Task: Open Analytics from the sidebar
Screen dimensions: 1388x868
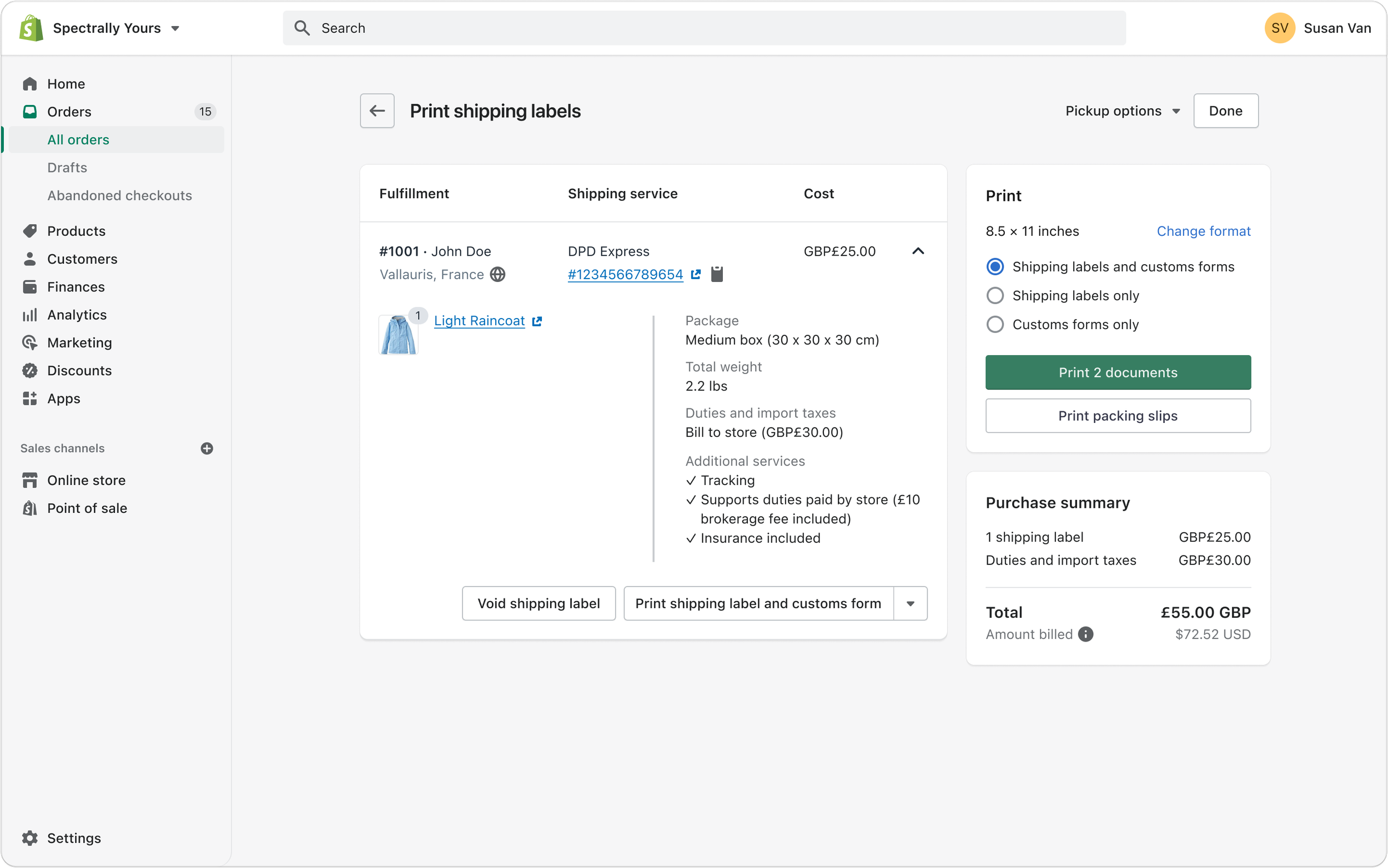Action: pos(77,315)
